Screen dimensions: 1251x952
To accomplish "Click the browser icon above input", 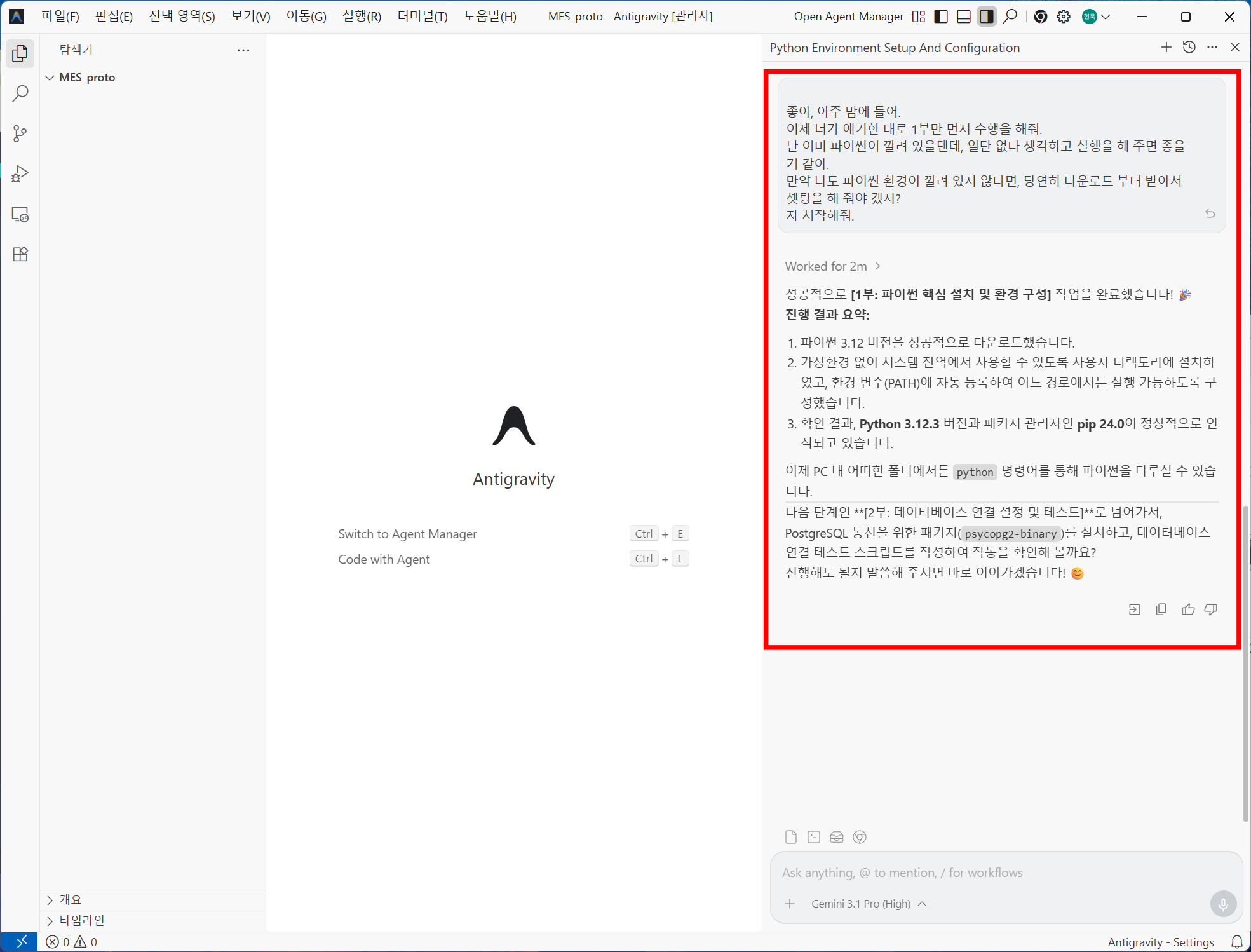I will [860, 837].
